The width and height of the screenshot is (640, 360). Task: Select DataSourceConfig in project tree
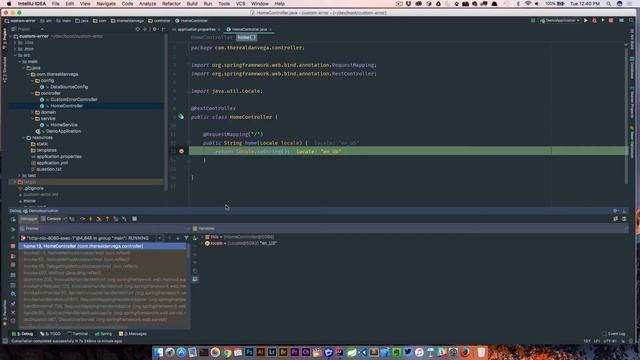(69, 87)
